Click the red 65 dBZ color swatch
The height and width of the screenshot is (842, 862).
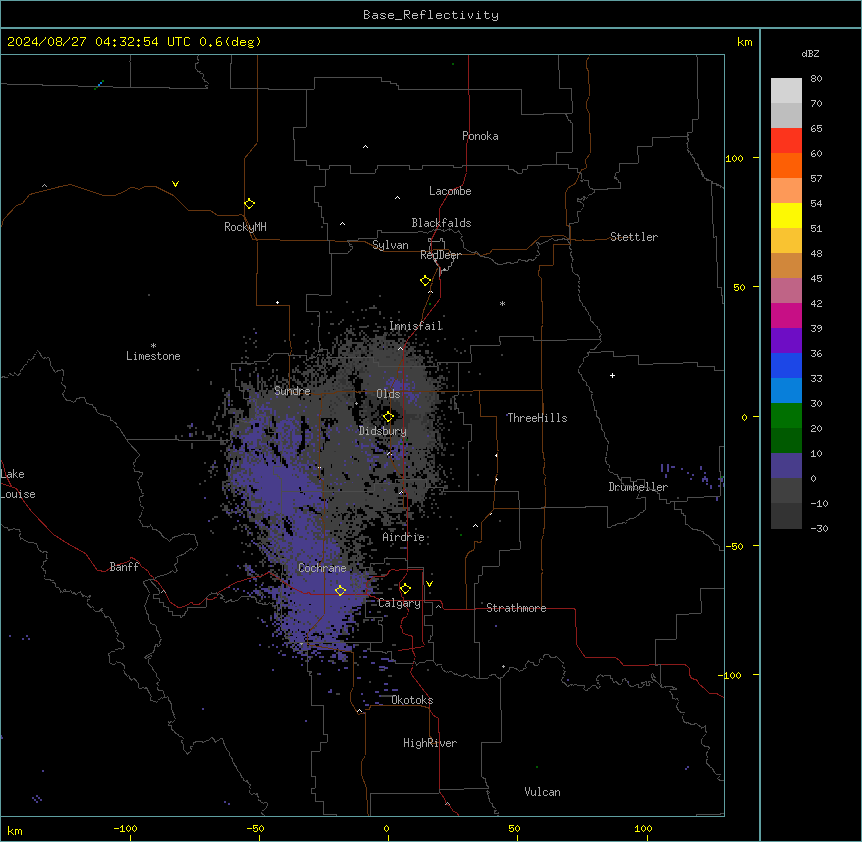pyautogui.click(x=786, y=141)
